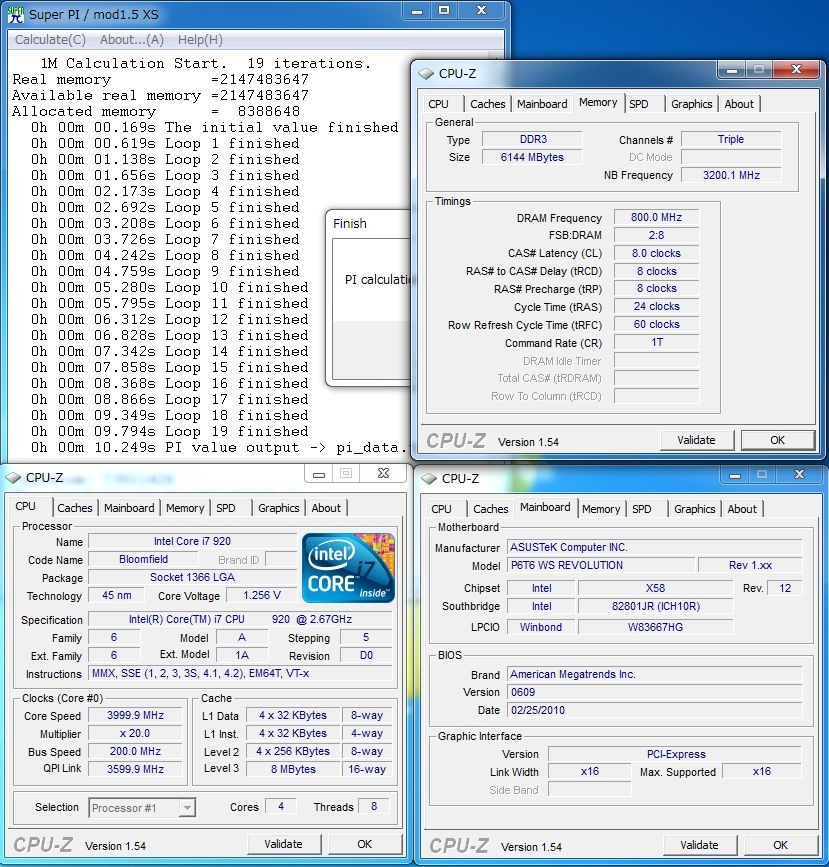
Task: Switch to CPU tab in Memory CPU-Z window
Action: tap(439, 104)
